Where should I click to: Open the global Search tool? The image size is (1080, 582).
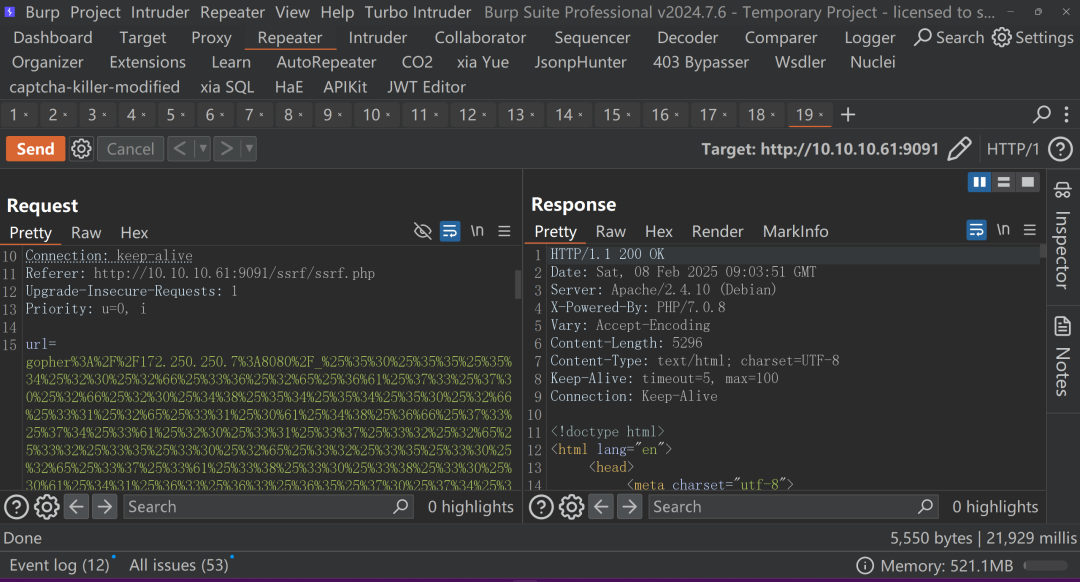click(949, 37)
